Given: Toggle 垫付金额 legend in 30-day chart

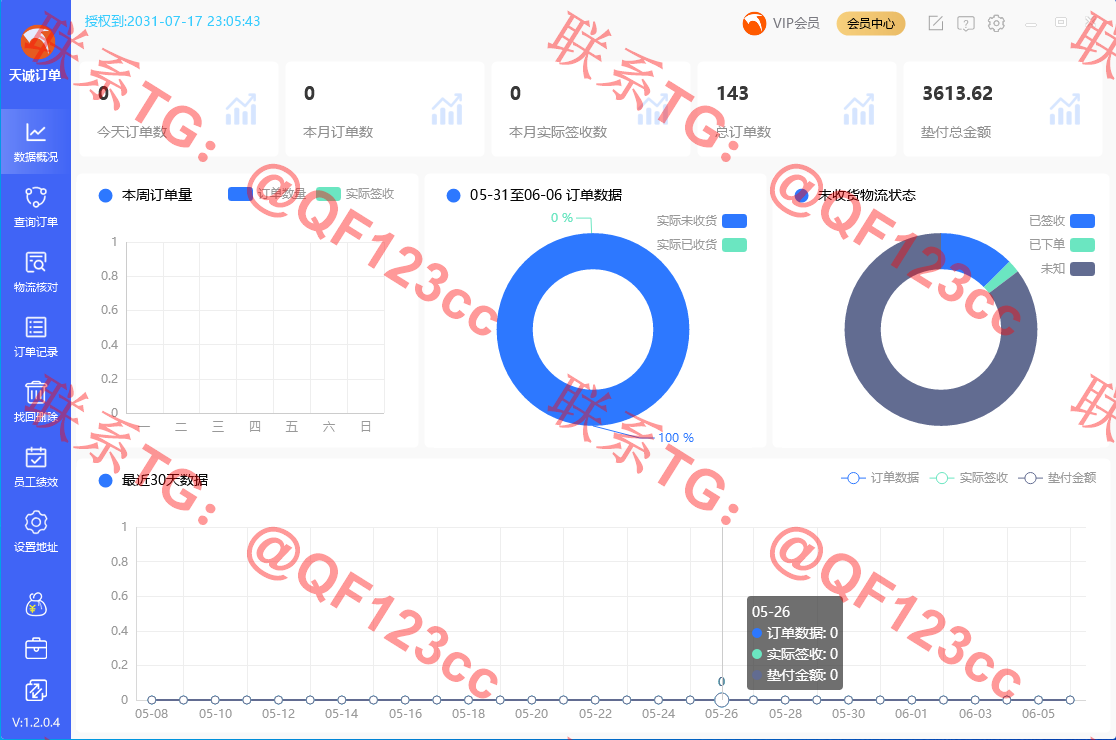Looking at the screenshot, I should coord(1058,477).
